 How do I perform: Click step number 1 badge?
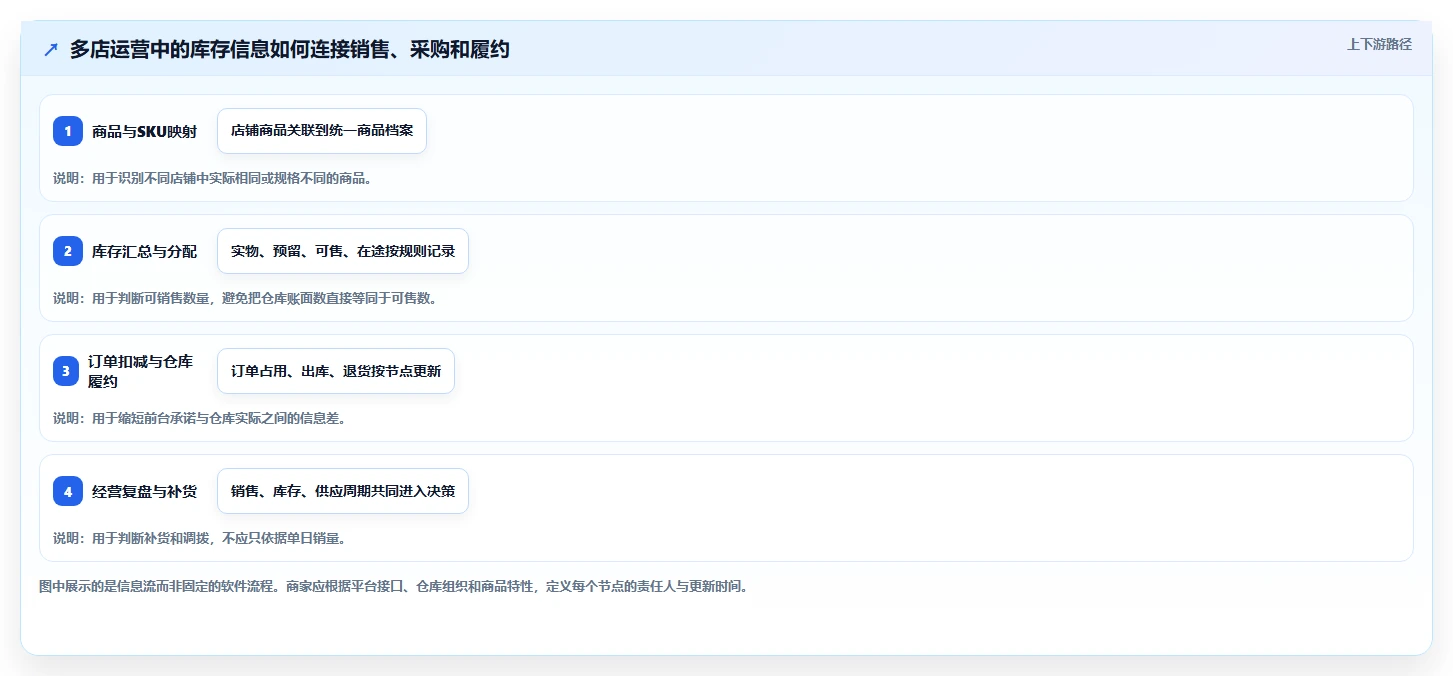coord(68,131)
